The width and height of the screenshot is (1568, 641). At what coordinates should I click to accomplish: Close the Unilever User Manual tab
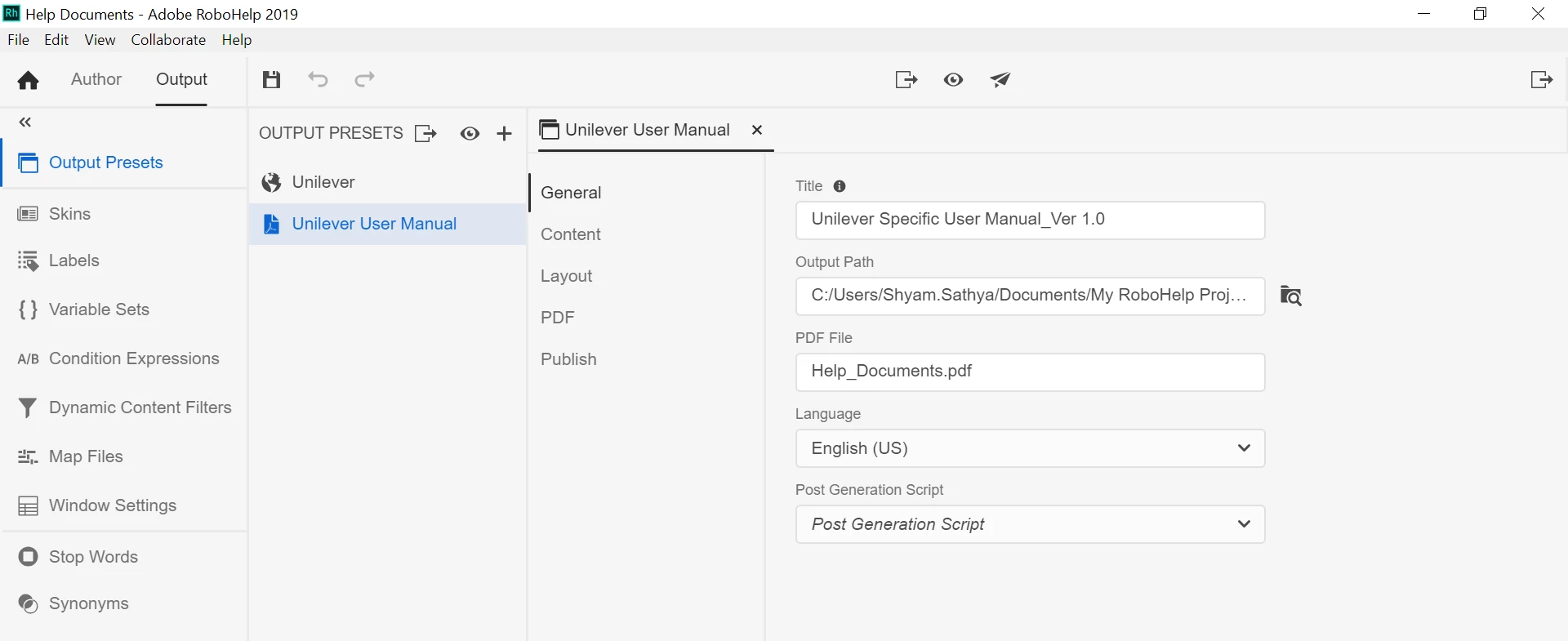(x=757, y=130)
